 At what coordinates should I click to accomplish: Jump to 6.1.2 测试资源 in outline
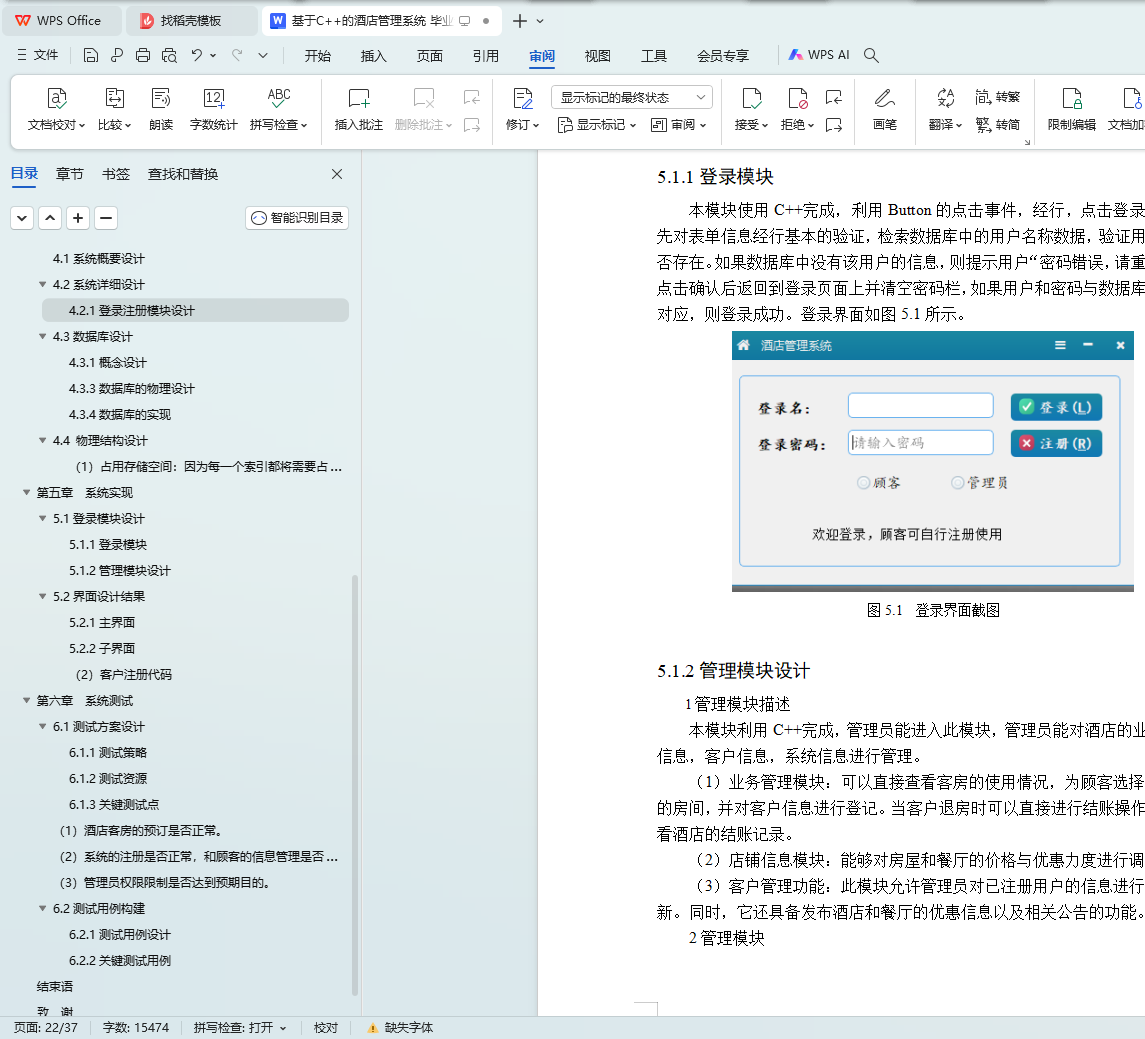coord(108,779)
